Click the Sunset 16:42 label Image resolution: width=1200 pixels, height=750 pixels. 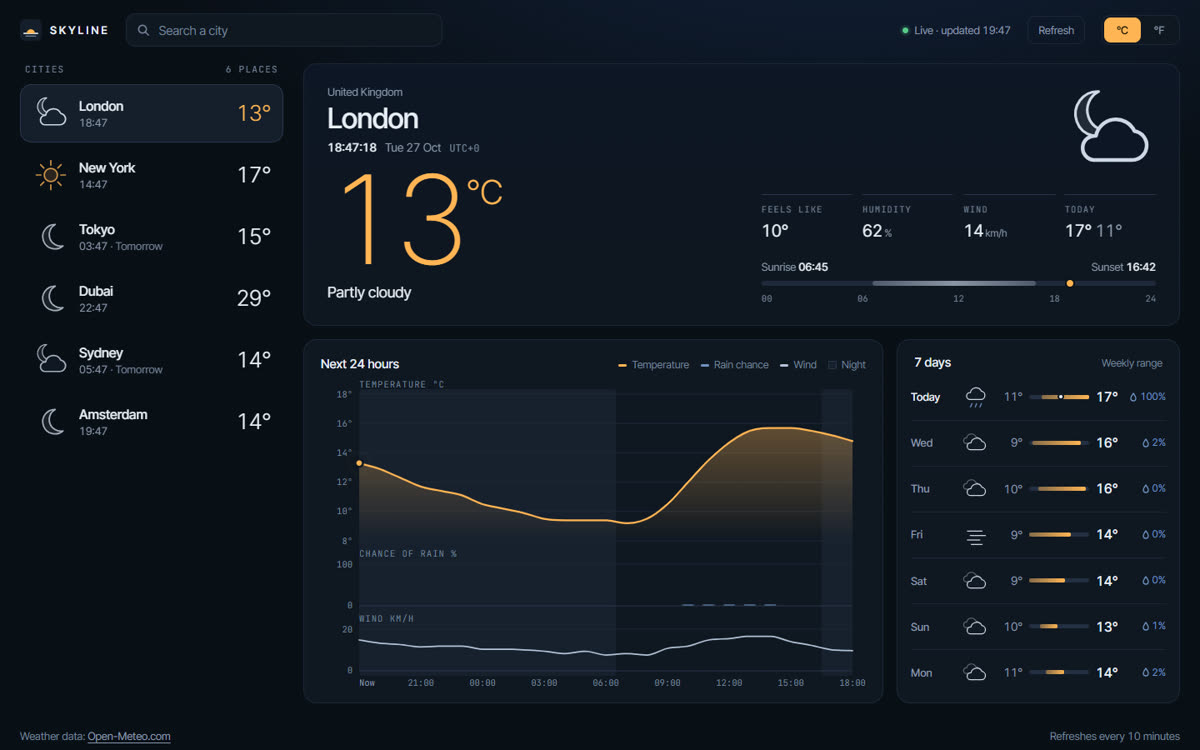click(x=1123, y=267)
